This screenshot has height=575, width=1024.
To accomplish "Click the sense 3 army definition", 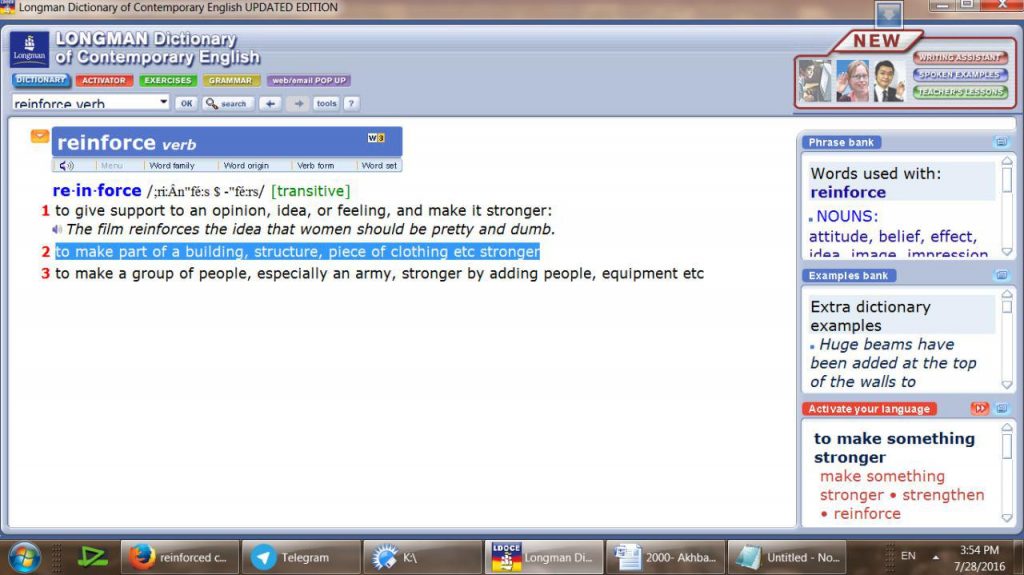I will point(379,273).
